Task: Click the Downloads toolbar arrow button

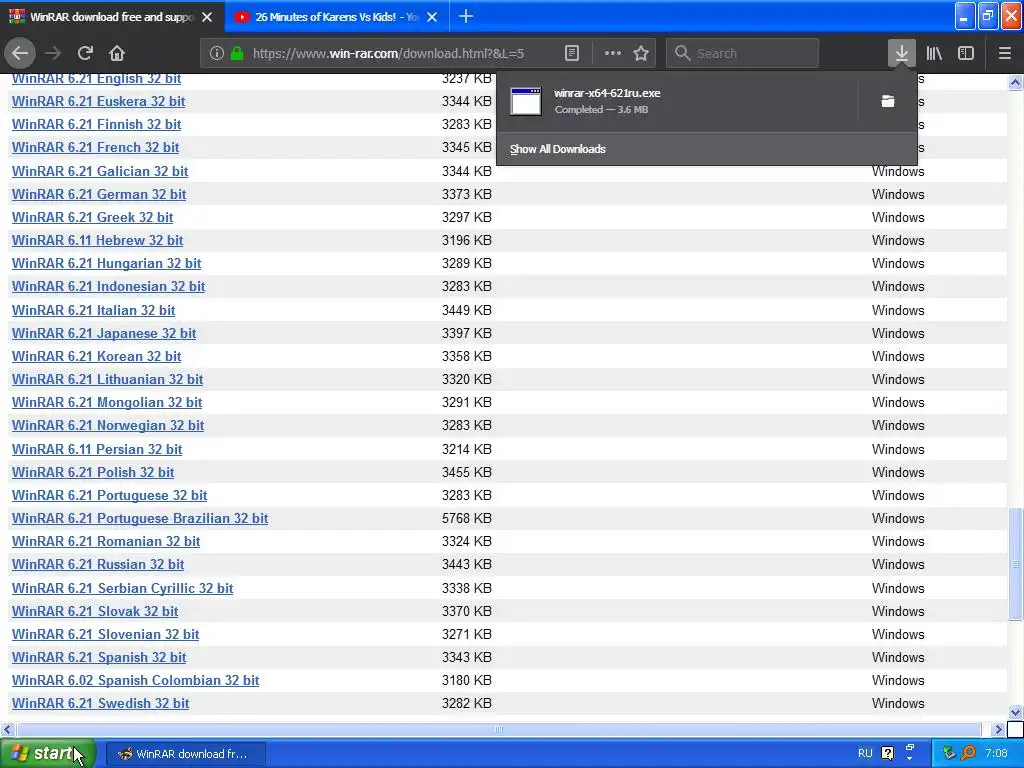Action: pyautogui.click(x=901, y=53)
